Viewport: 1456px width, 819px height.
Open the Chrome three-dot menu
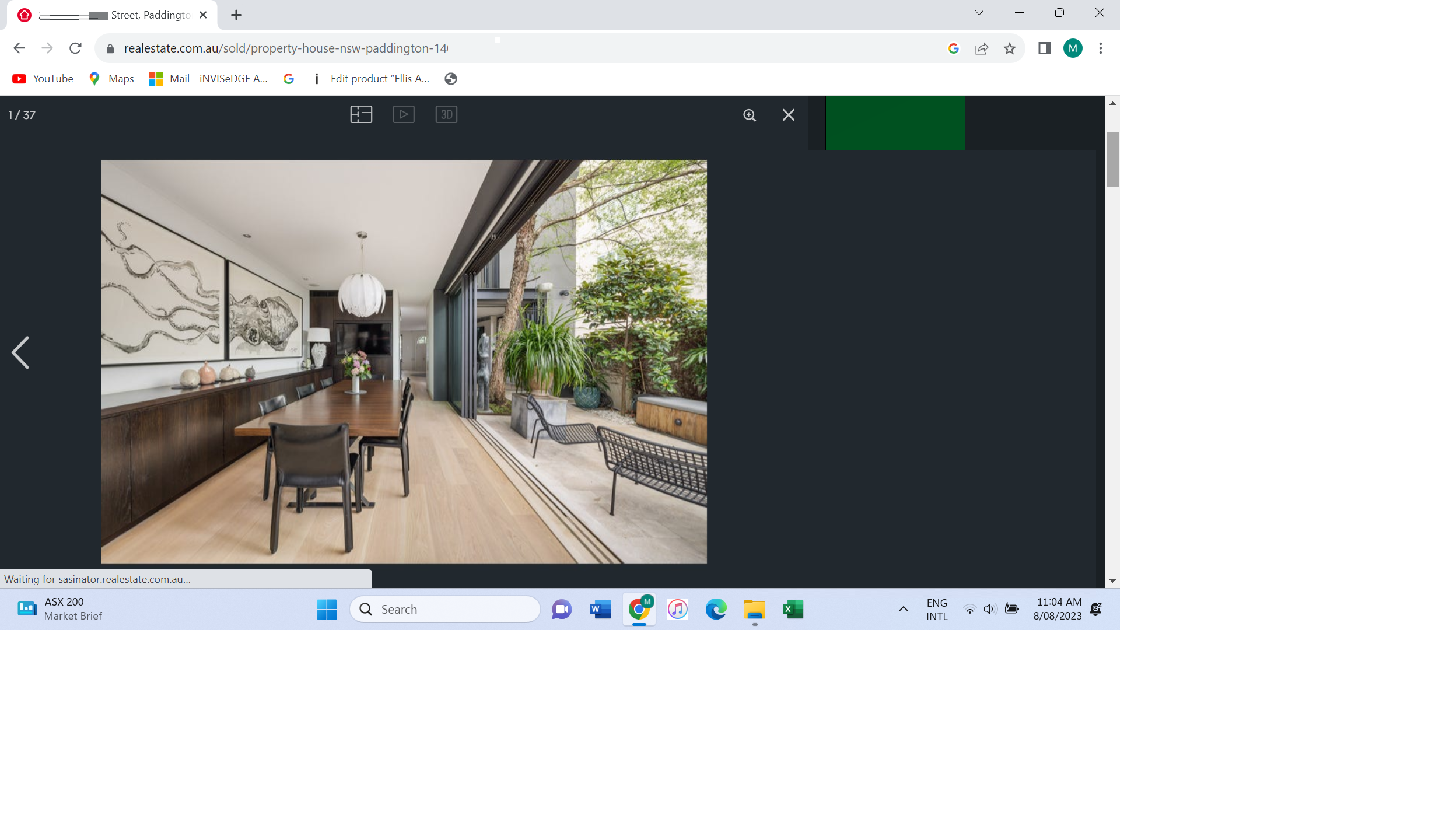1100,48
